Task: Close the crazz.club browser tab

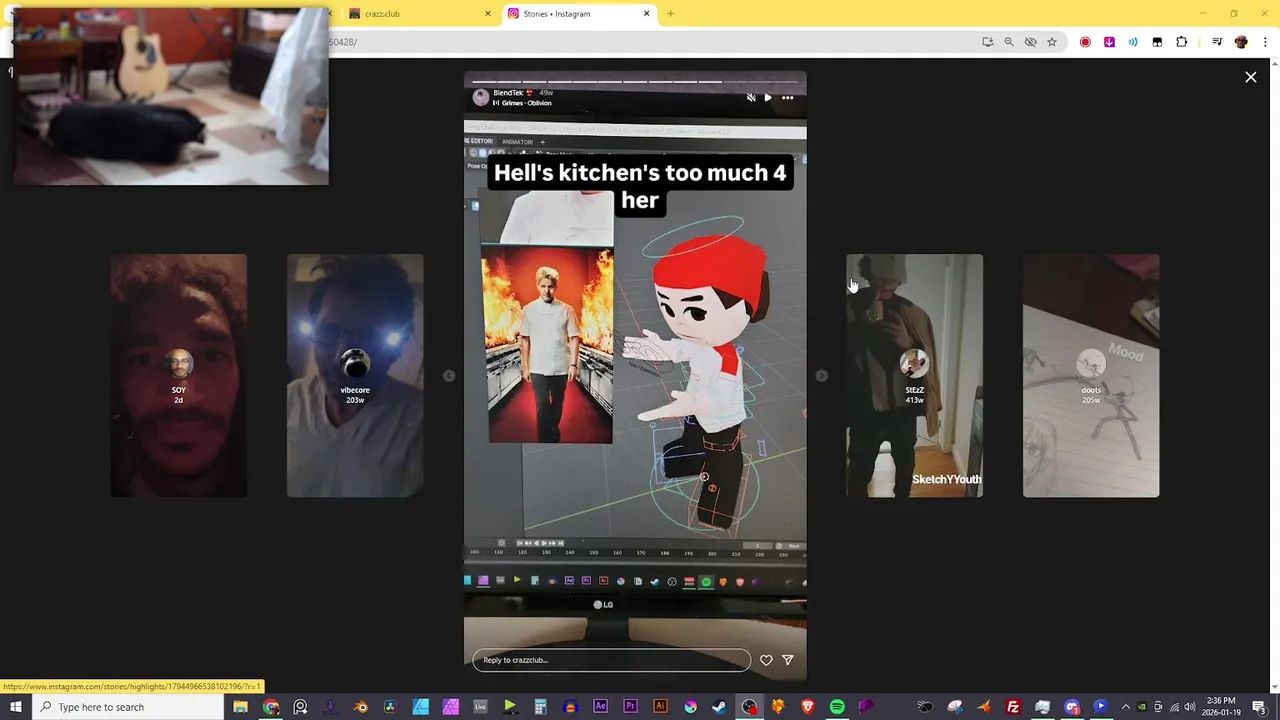Action: 488,14
